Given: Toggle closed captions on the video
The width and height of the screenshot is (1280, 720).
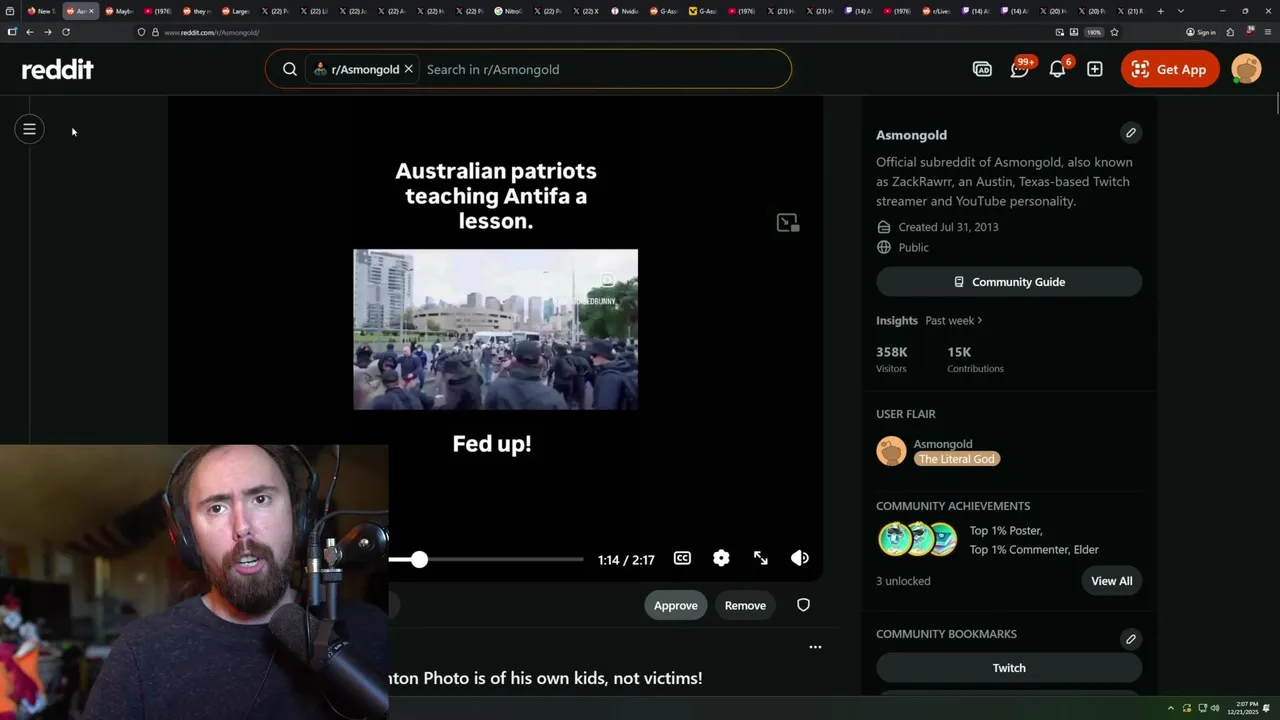Looking at the screenshot, I should [682, 558].
